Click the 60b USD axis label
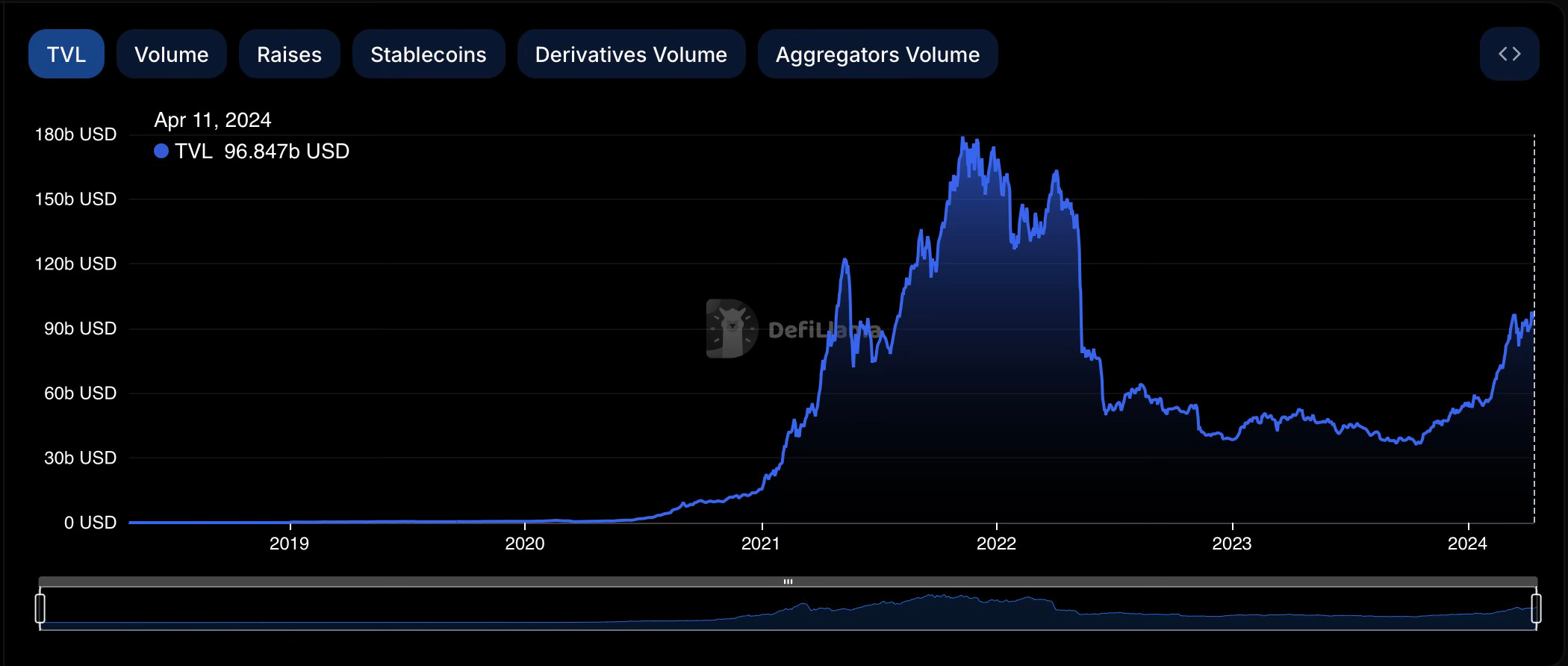This screenshot has height=666, width=1568. (x=80, y=393)
